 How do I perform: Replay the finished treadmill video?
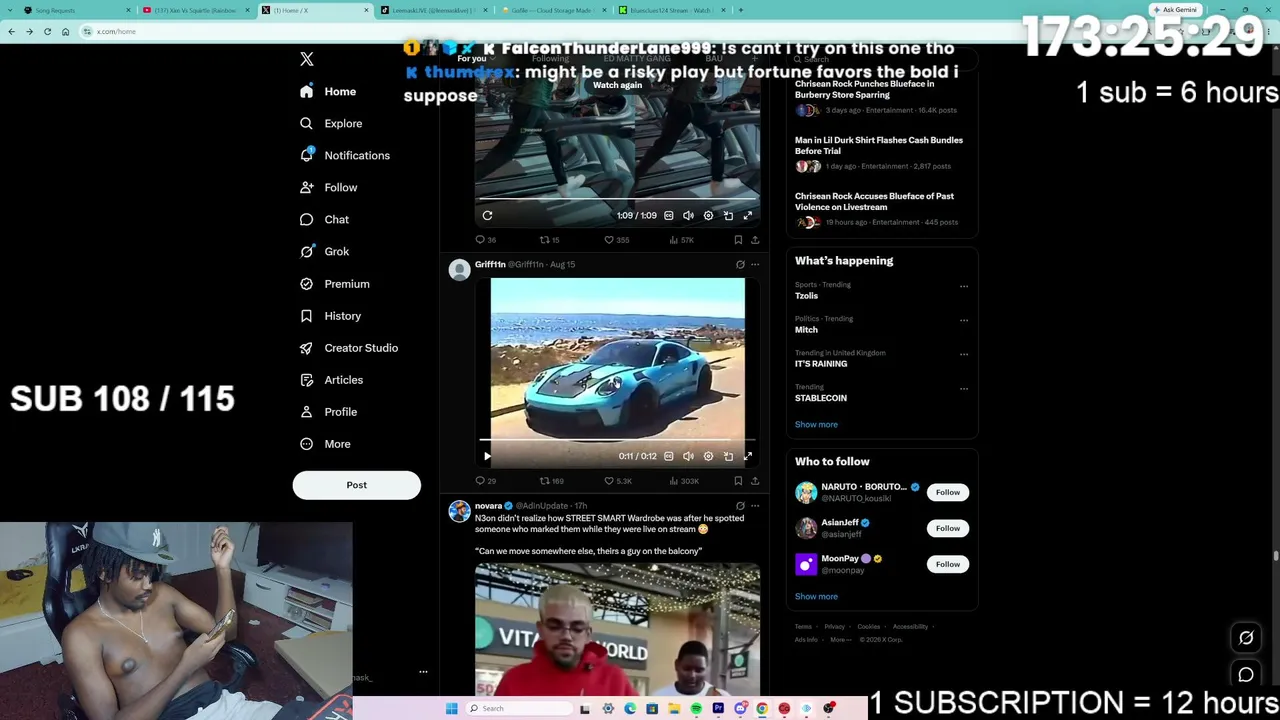[487, 215]
